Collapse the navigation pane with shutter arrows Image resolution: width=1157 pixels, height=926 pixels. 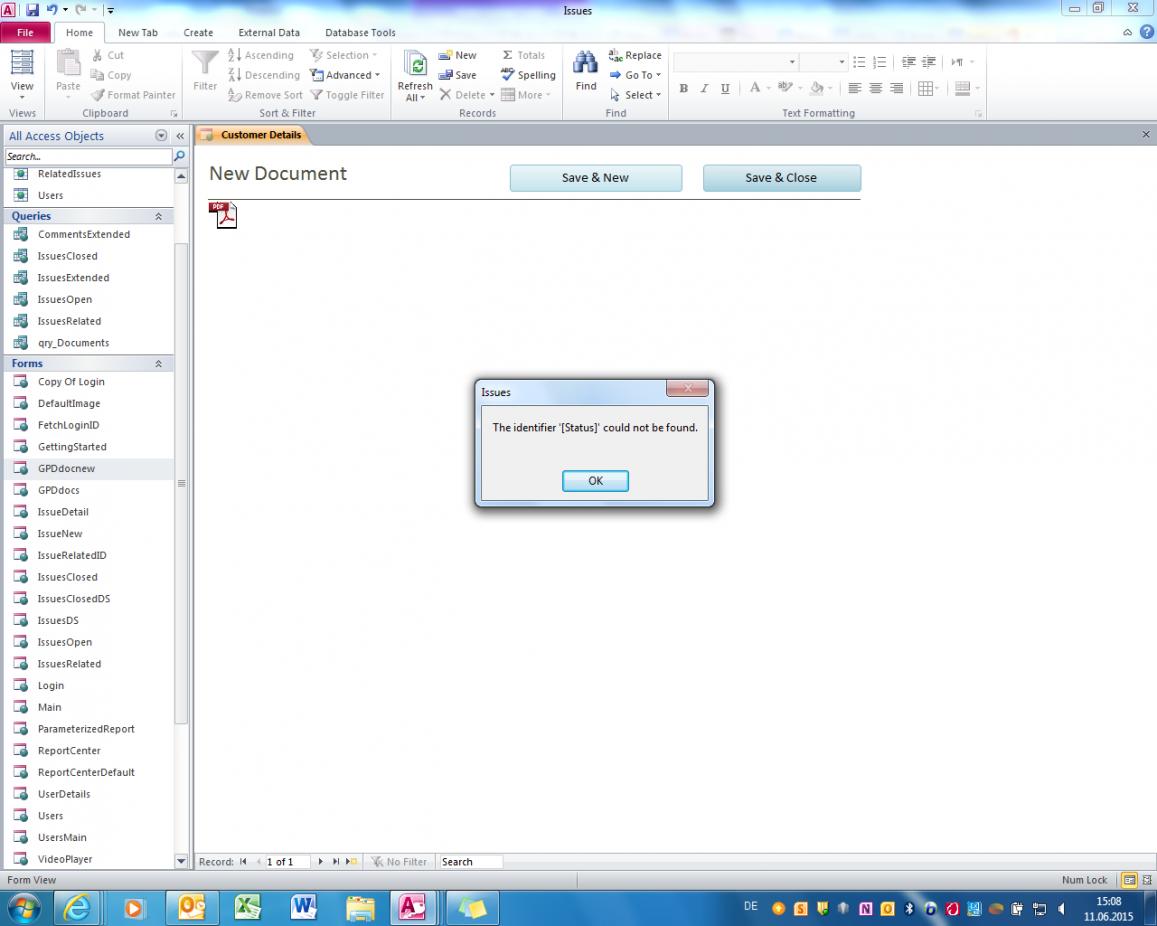tap(180, 136)
